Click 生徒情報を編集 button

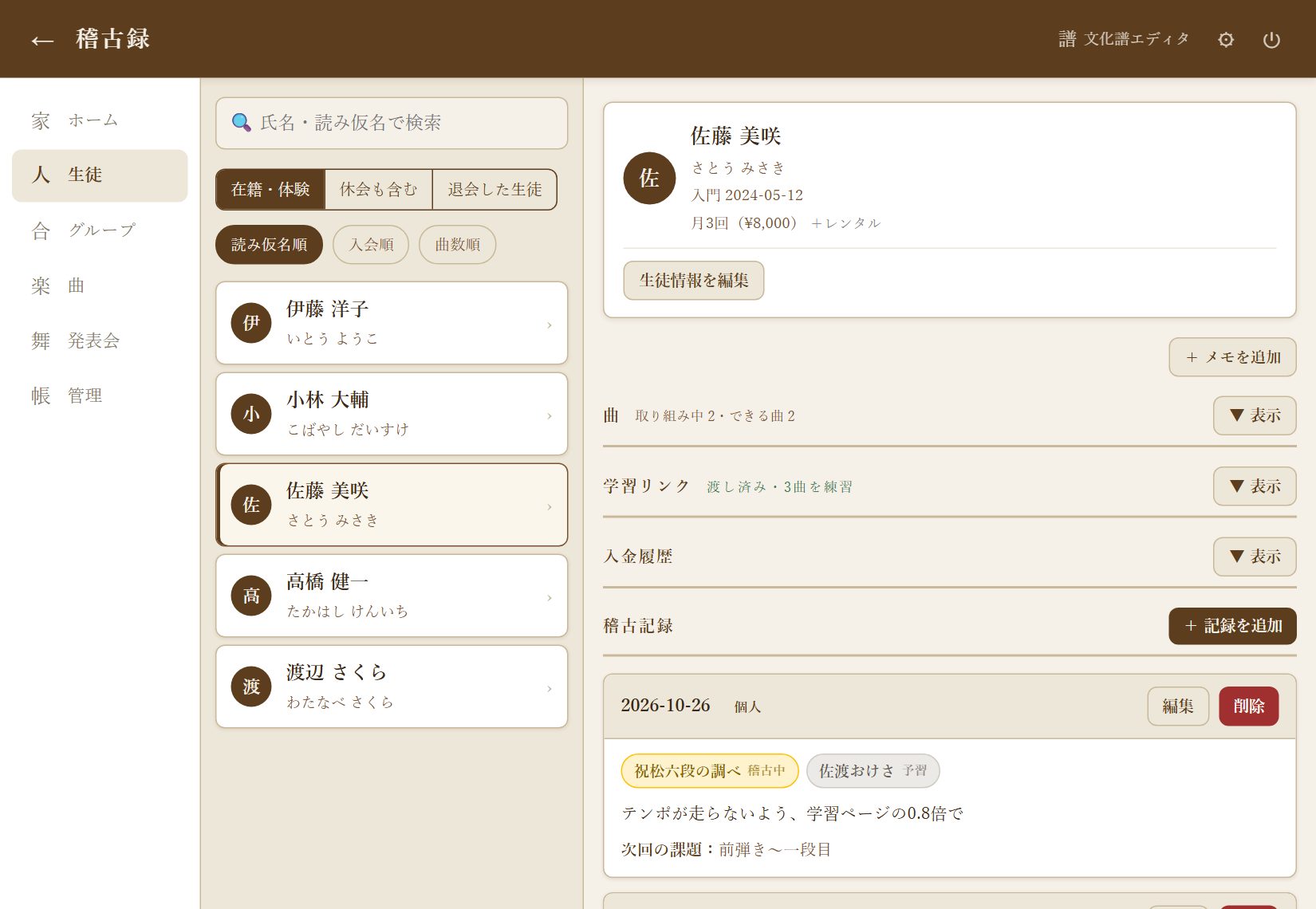click(694, 281)
